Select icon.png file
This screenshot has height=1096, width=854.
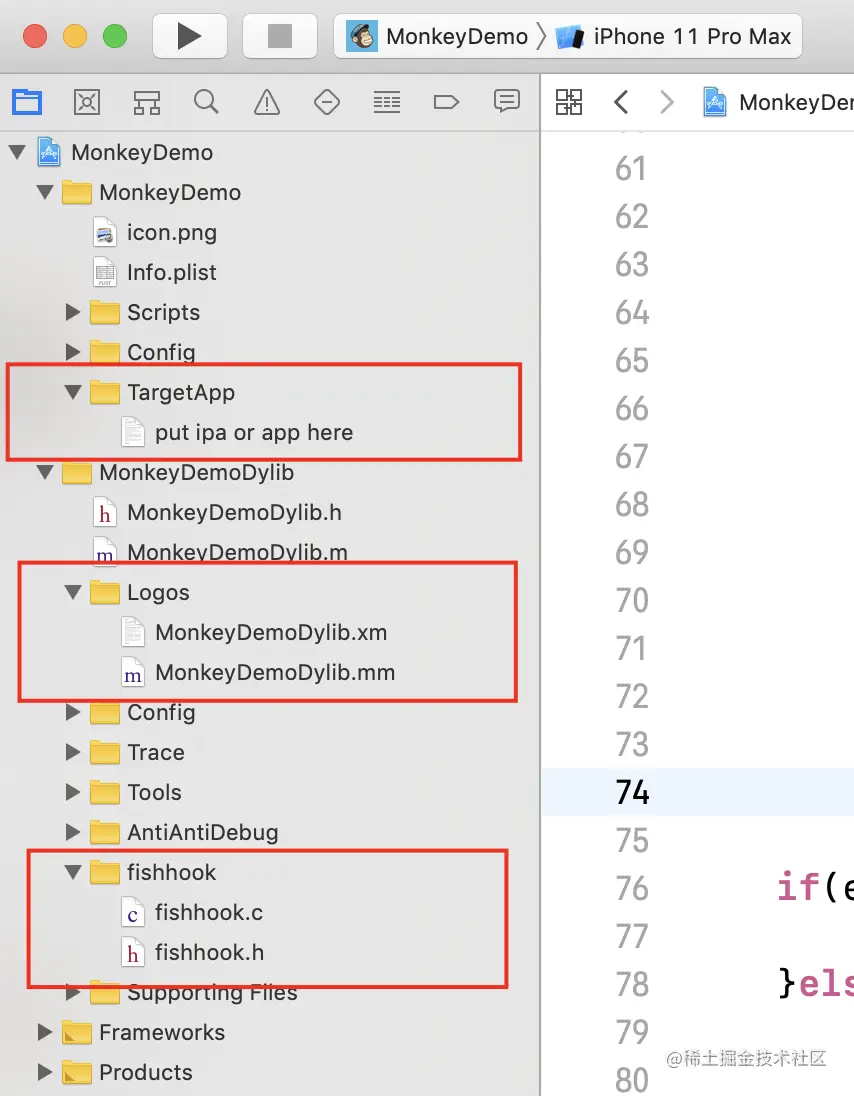tap(155, 232)
